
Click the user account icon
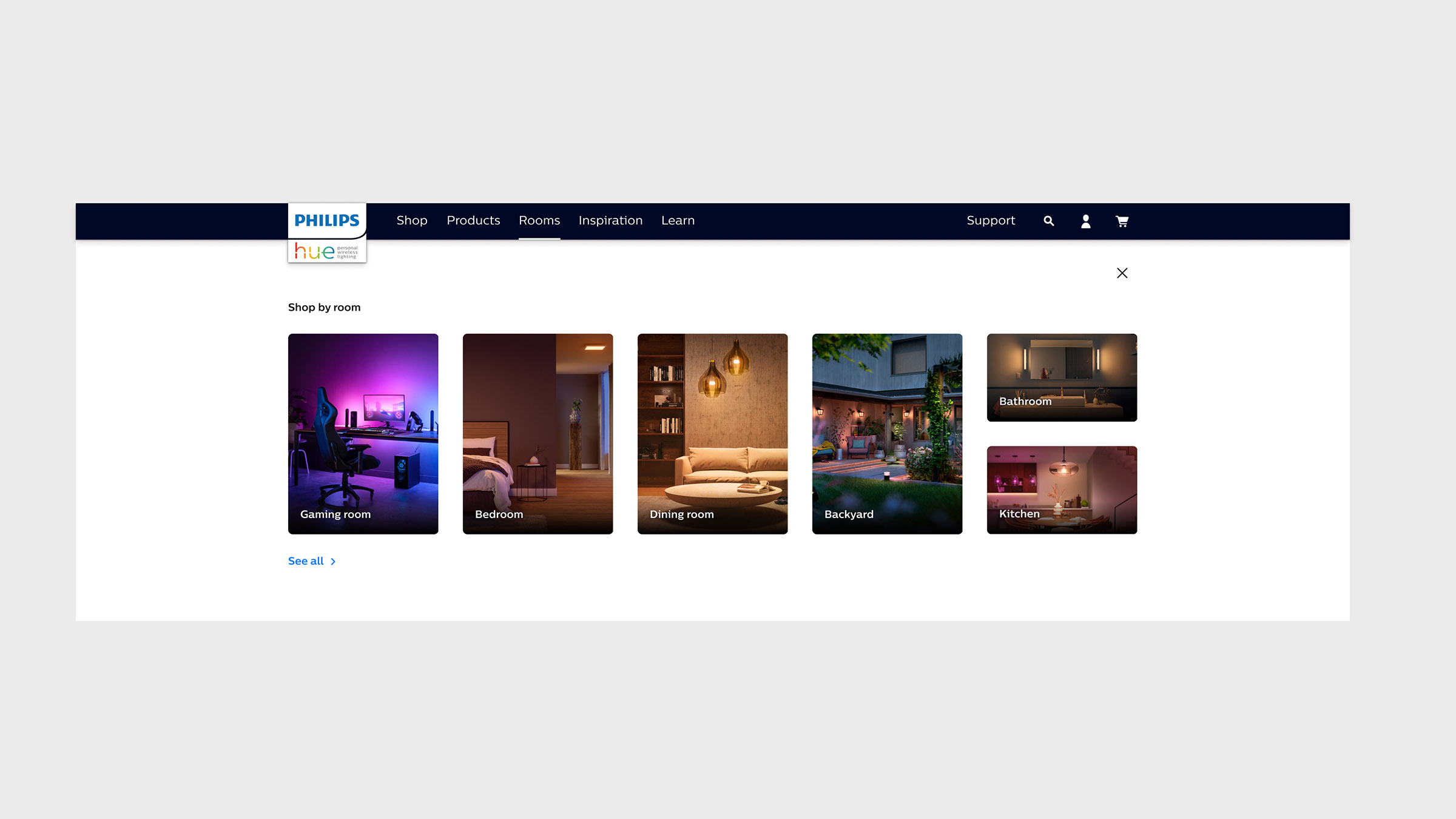[x=1085, y=220]
